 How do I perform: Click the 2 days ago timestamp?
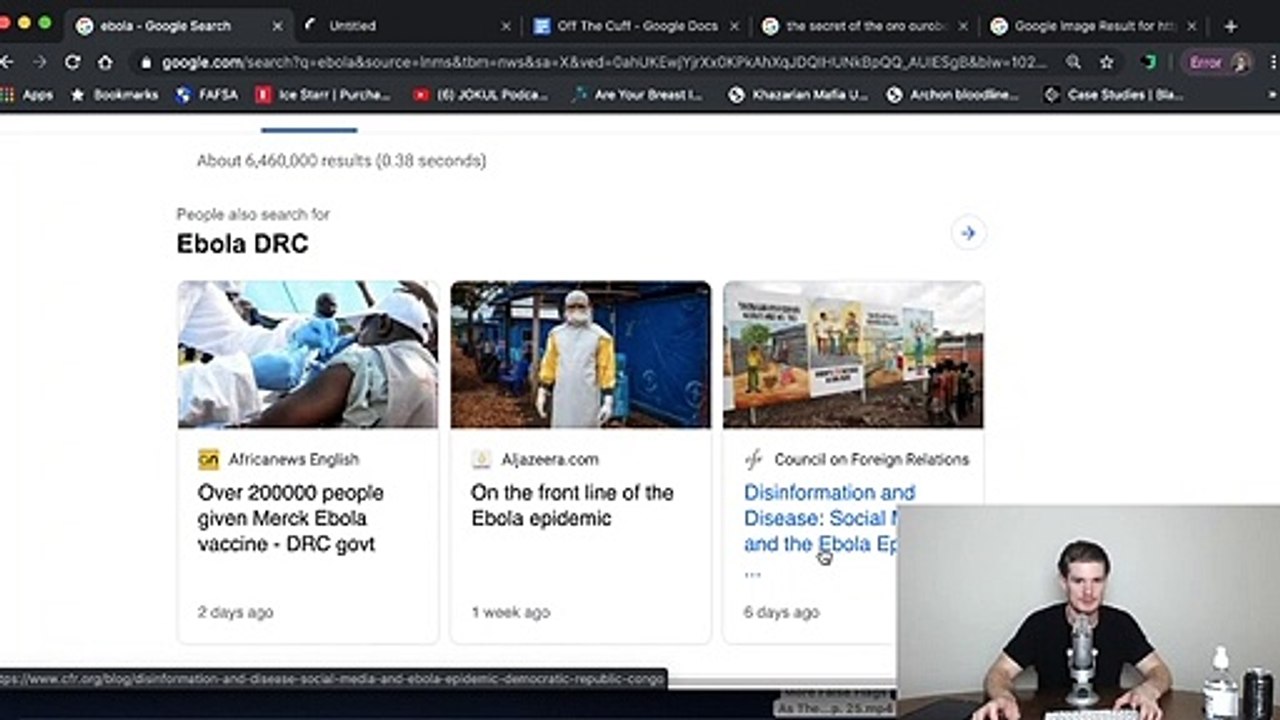[235, 612]
